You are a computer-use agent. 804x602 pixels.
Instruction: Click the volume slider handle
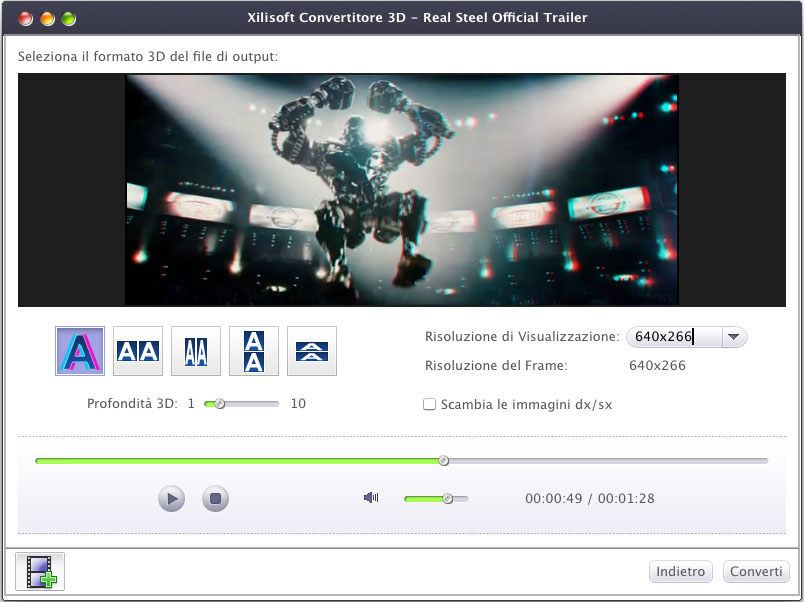(x=448, y=498)
